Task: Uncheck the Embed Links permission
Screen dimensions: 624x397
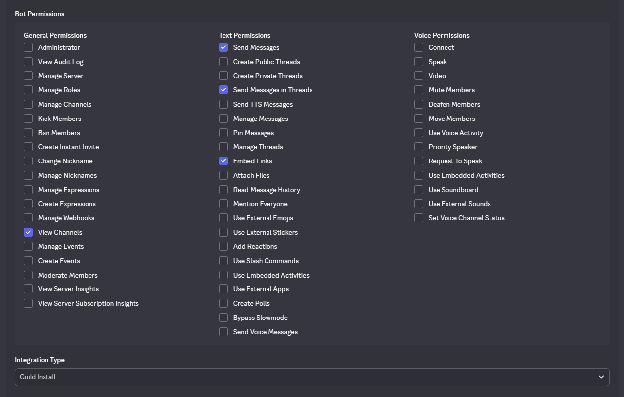Action: click(x=223, y=161)
